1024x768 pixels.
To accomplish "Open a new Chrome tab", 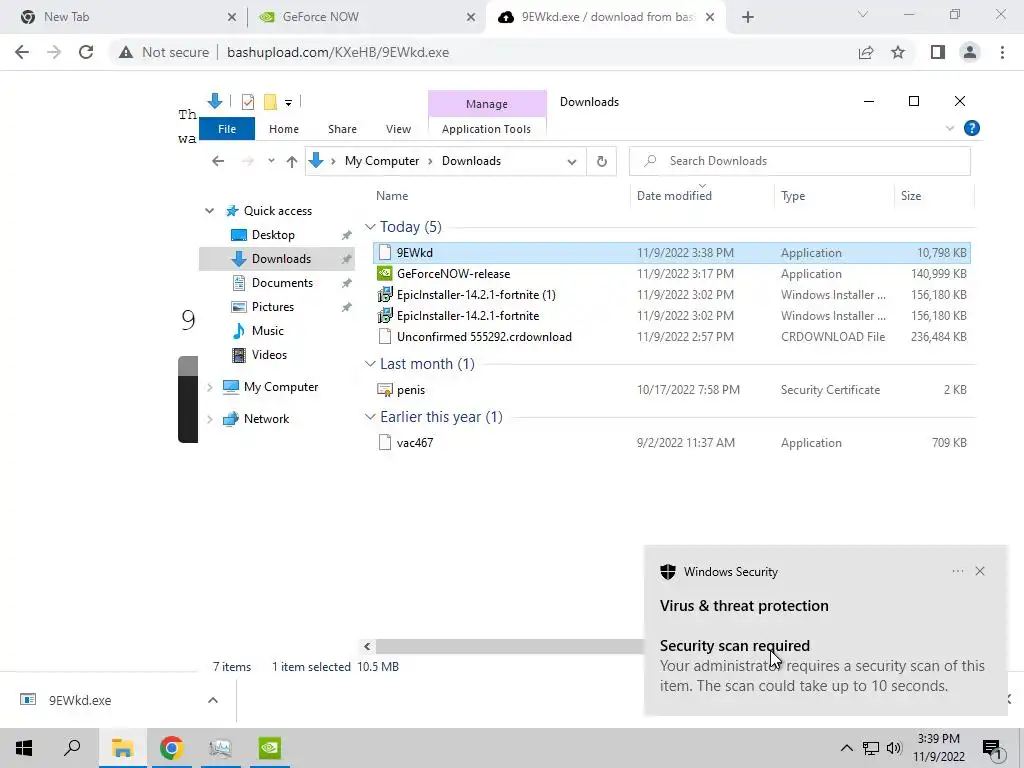I will pos(748,17).
